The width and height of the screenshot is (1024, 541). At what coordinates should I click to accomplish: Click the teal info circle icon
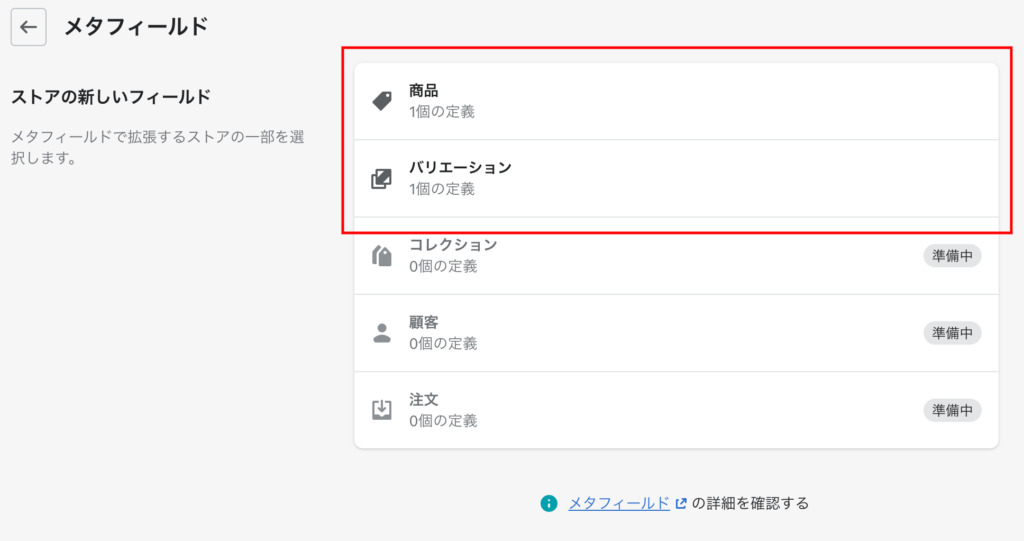549,503
